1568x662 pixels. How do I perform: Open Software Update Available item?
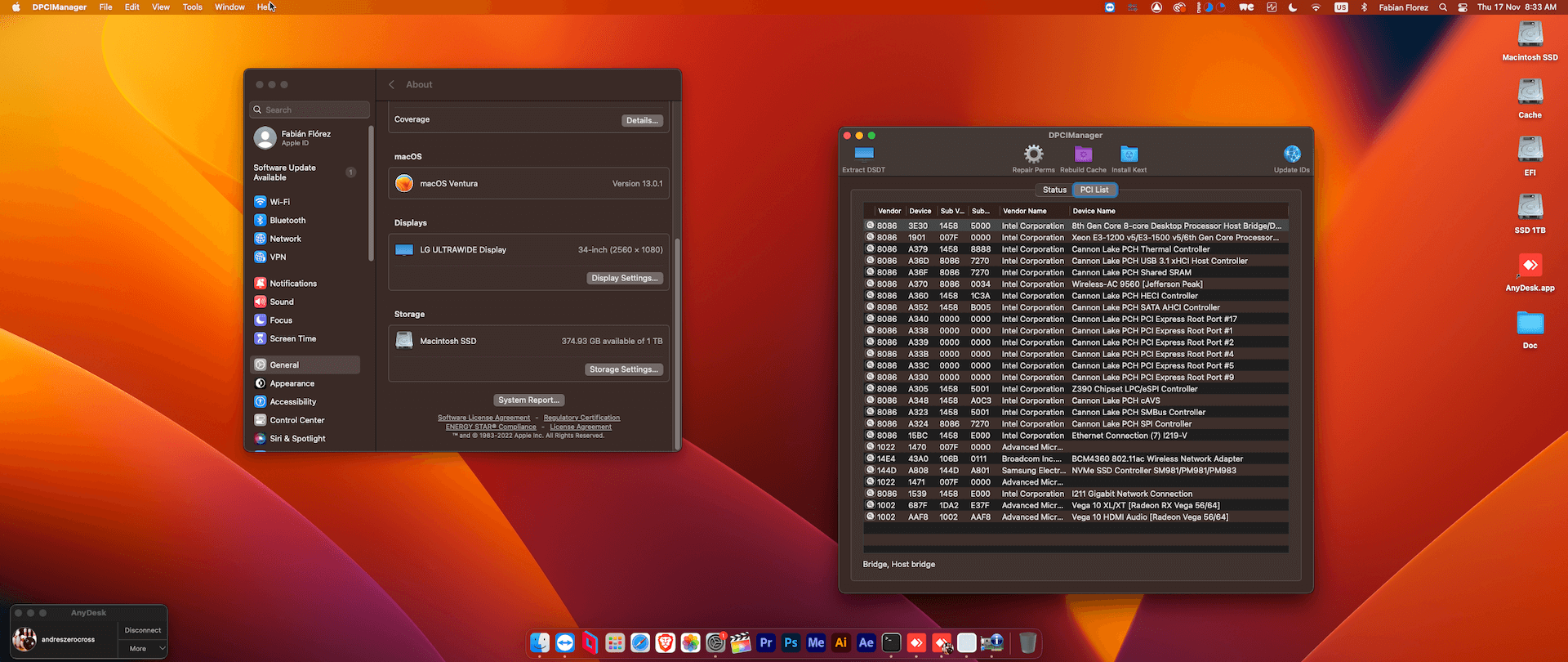point(305,172)
